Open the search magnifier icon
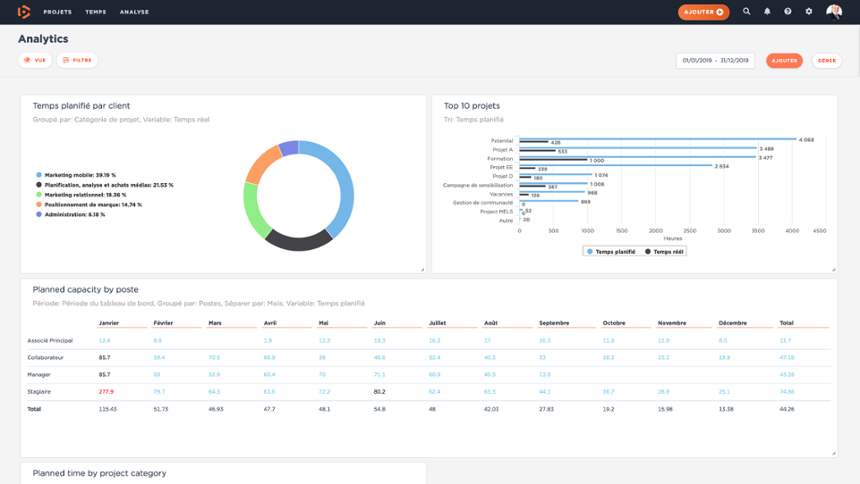Viewport: 860px width, 484px height. pos(746,12)
